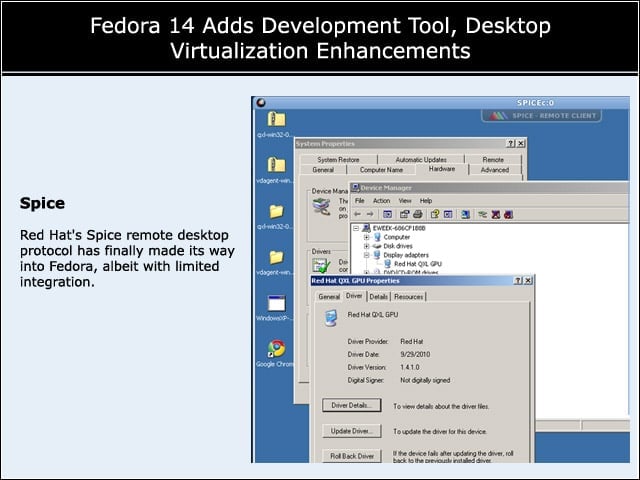The width and height of the screenshot is (640, 480).
Task: Close the Red Hat QXL GPU Properties dialog
Action: (528, 281)
